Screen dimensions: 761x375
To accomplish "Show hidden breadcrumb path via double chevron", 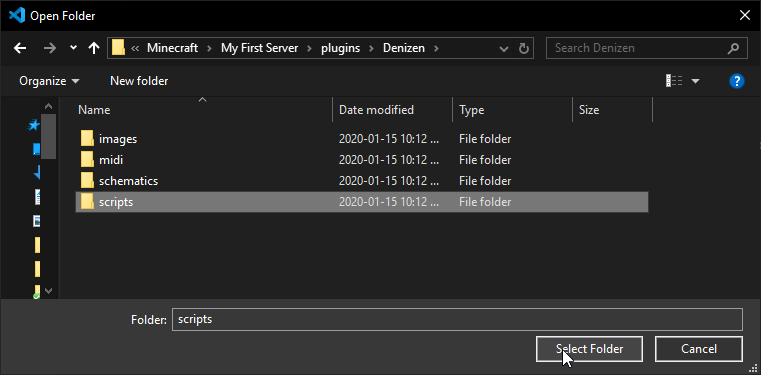I will 135,48.
